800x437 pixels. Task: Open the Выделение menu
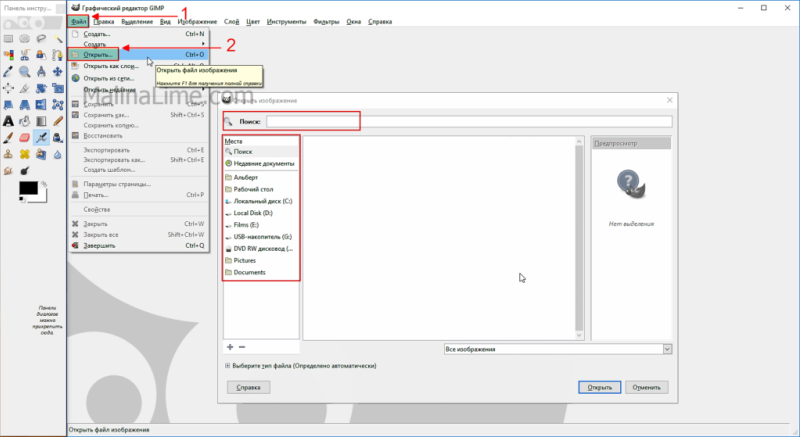click(137, 21)
